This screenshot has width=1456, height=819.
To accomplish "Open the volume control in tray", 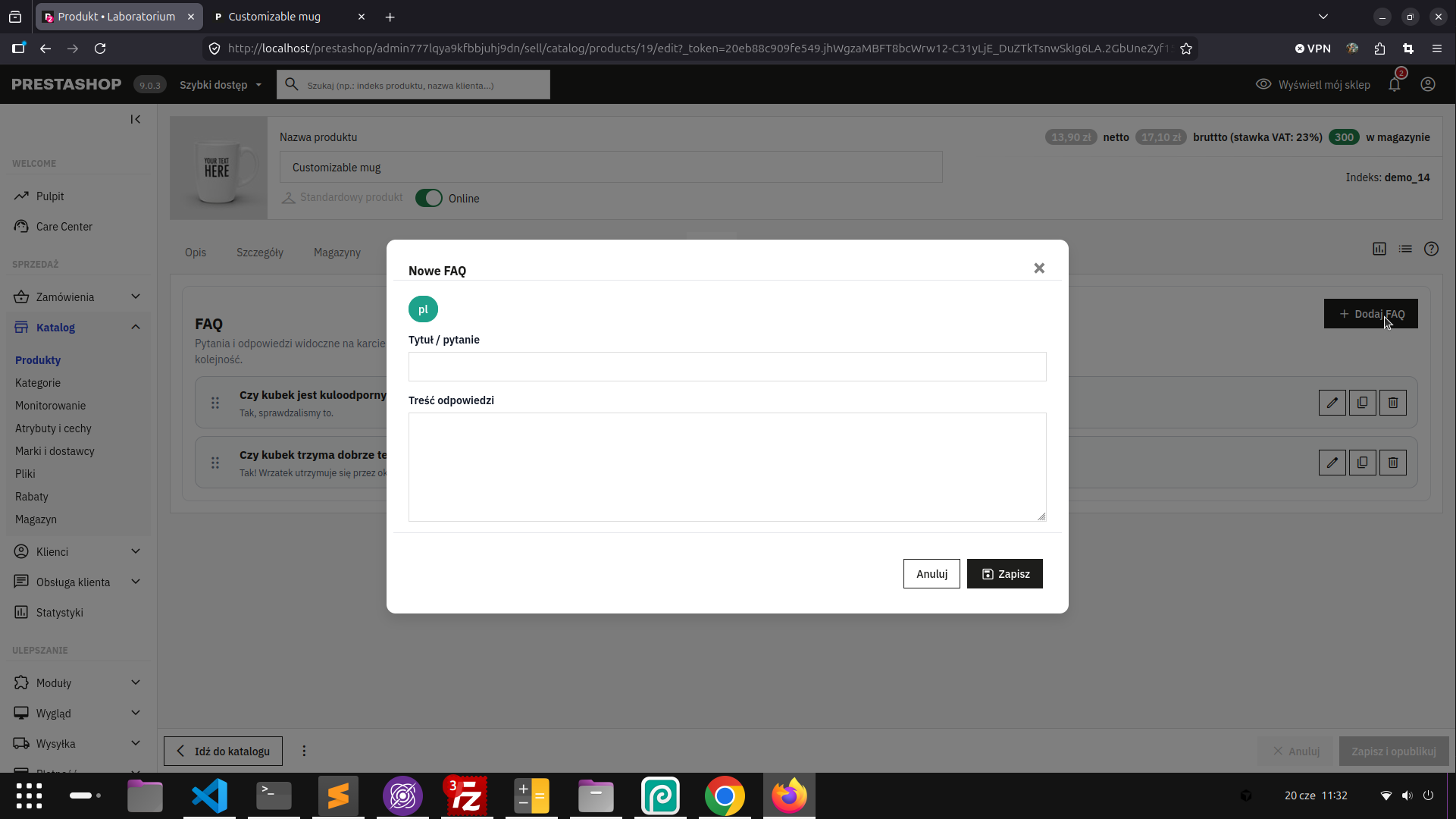I will tap(1407, 795).
